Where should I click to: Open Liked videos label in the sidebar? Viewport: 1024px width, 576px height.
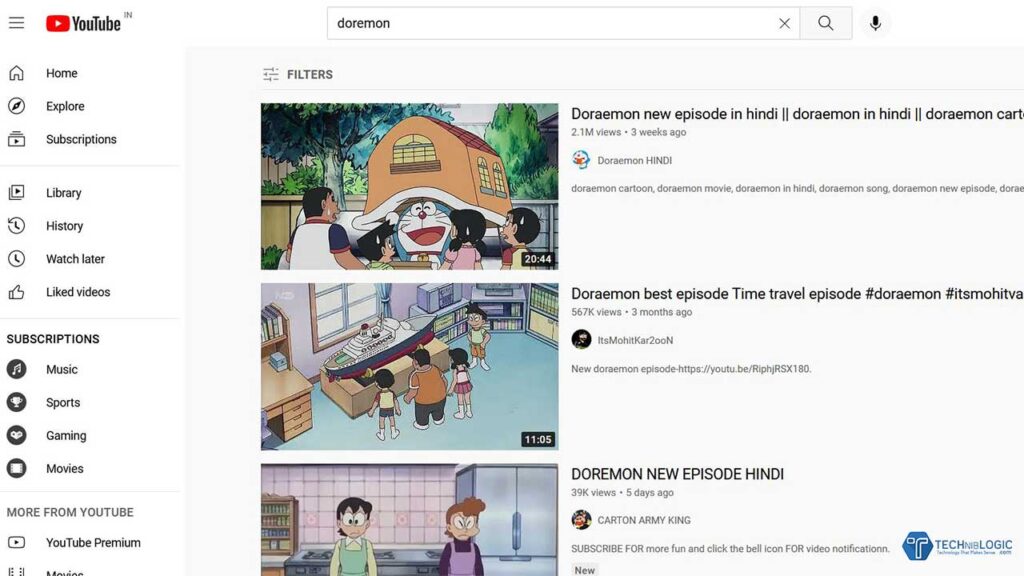click(78, 292)
